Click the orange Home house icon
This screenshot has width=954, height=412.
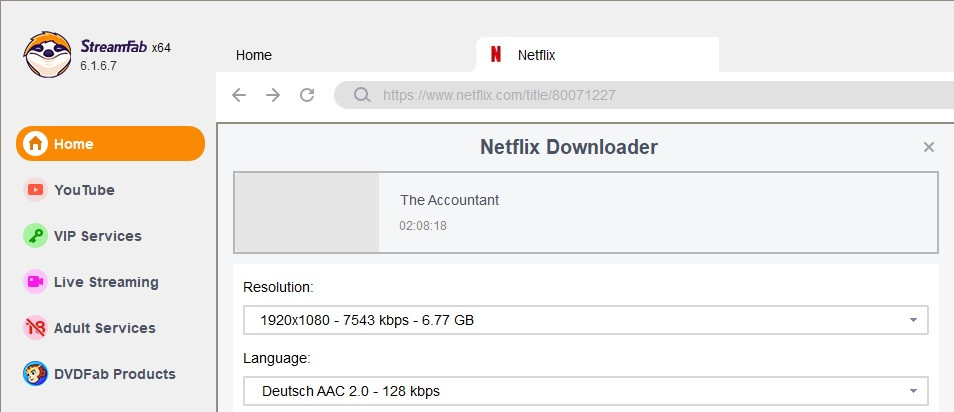pos(35,144)
